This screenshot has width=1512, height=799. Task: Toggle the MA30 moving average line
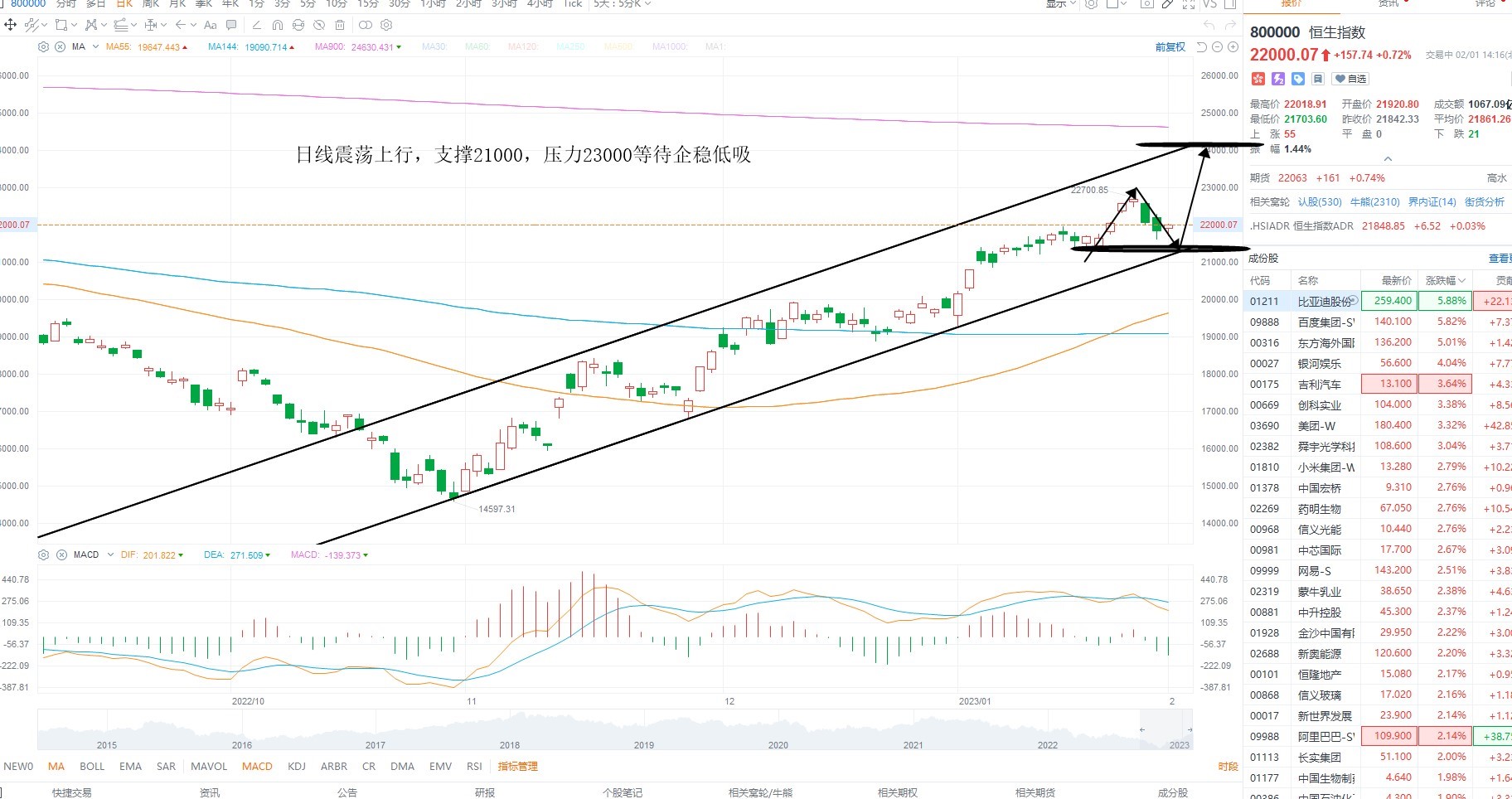click(434, 47)
